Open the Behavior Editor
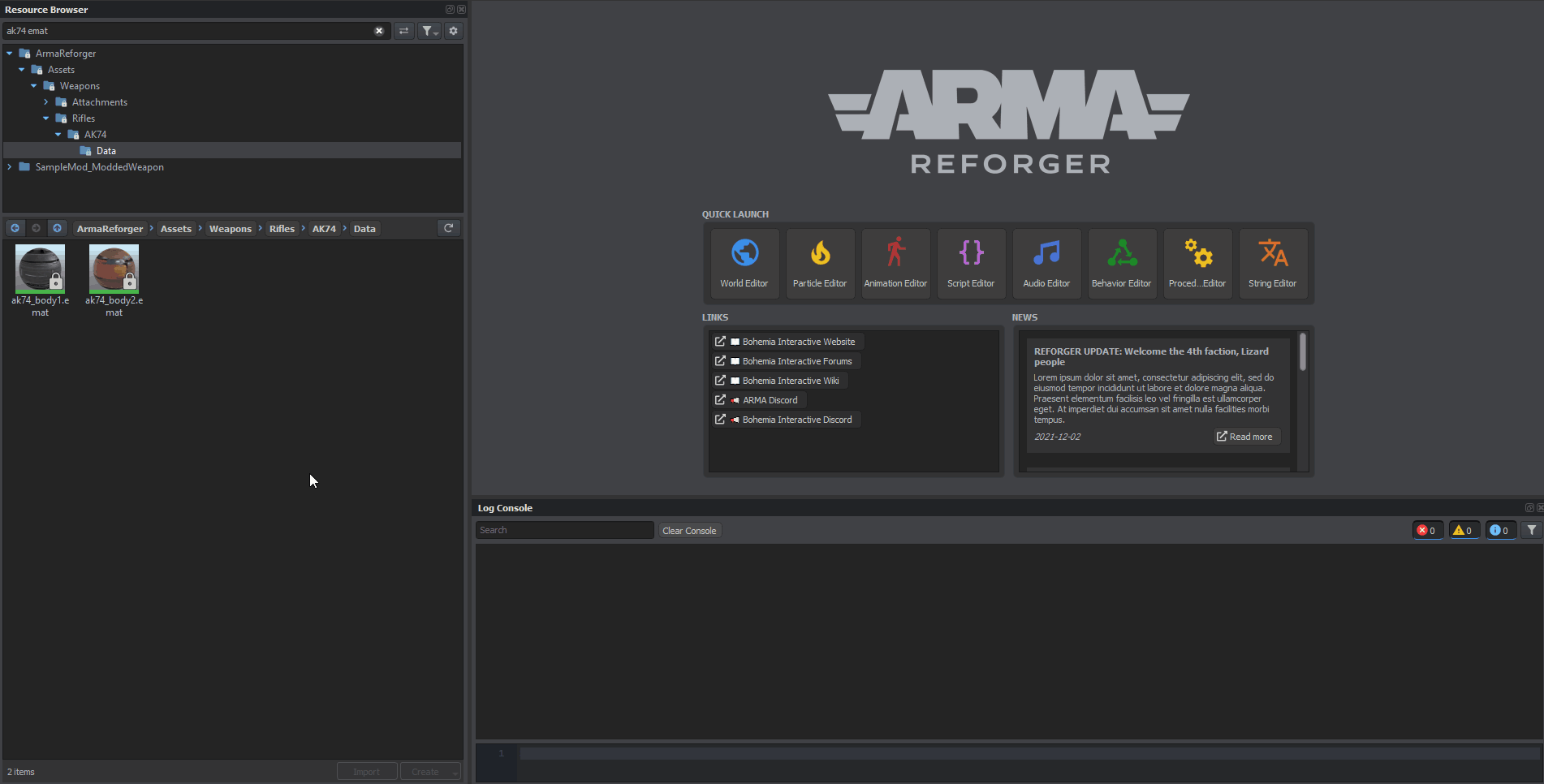1544x784 pixels. (1122, 264)
